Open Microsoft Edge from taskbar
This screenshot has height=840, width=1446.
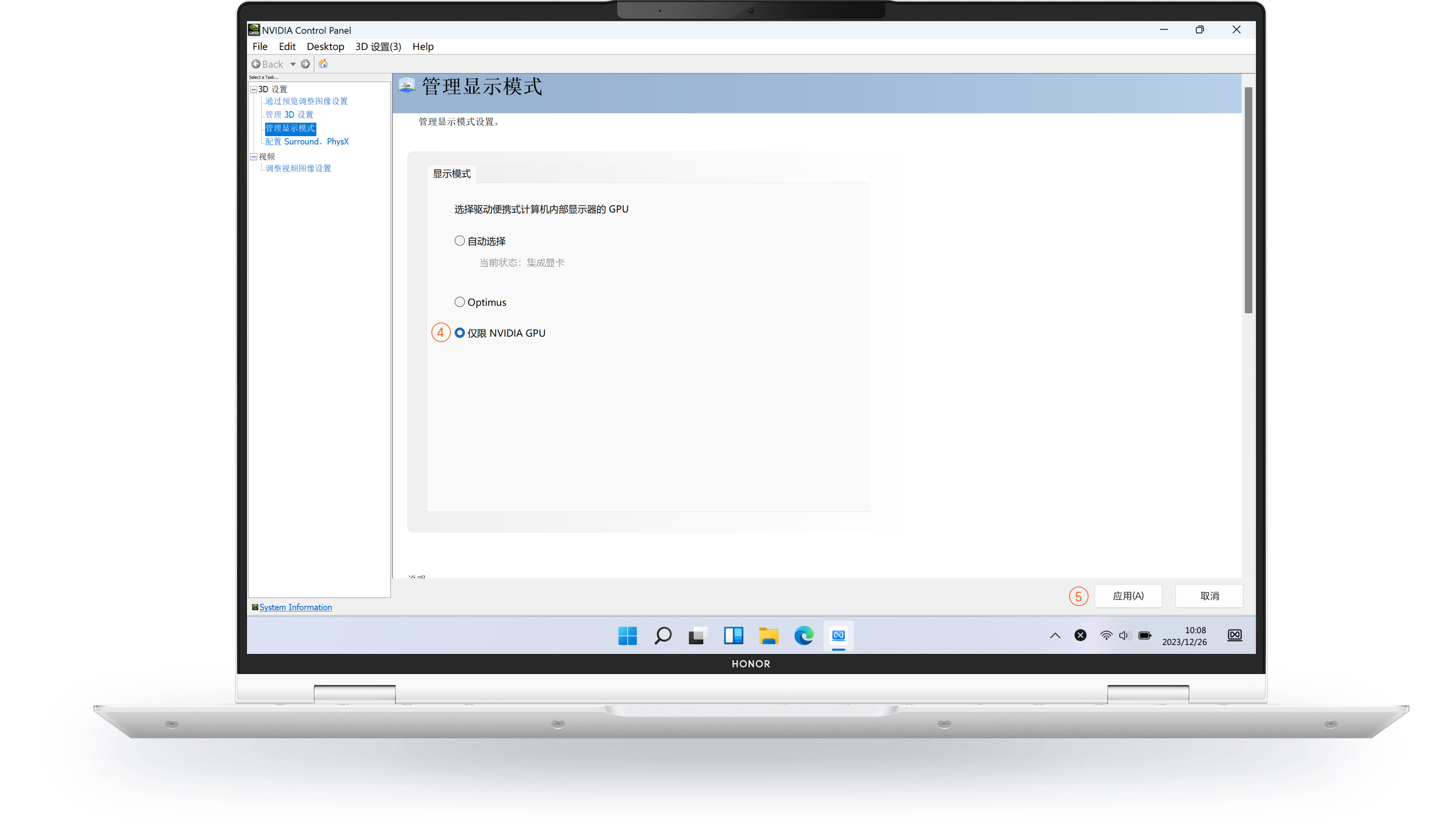[803, 635]
